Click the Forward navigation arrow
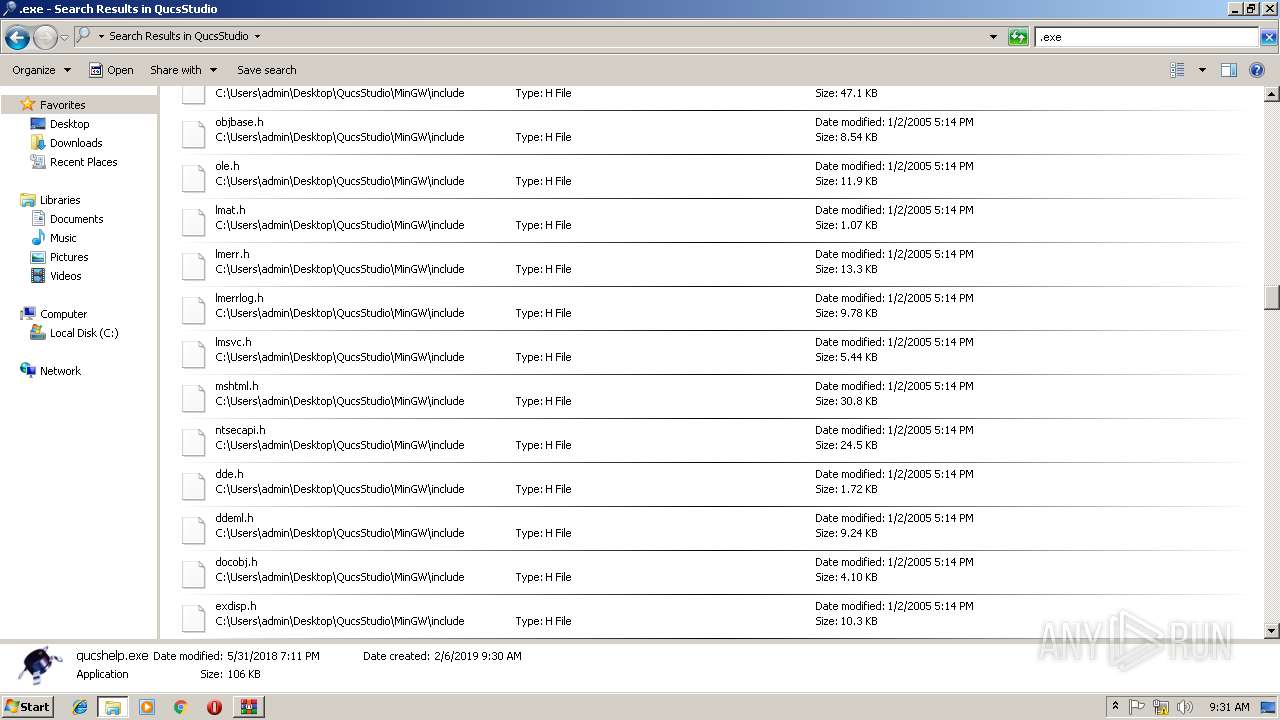This screenshot has width=1280, height=720. click(x=45, y=38)
